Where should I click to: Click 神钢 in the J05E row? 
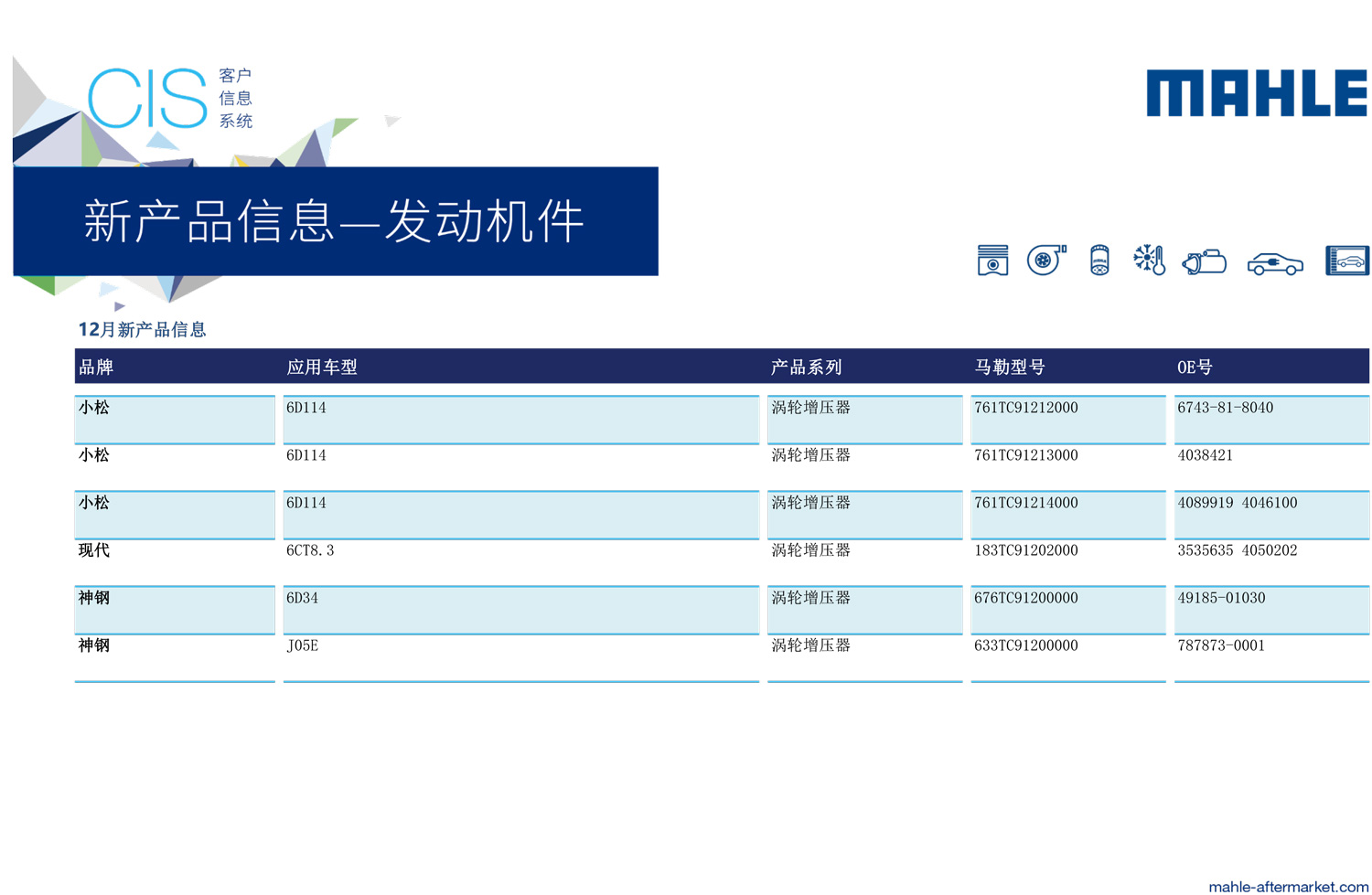point(94,645)
